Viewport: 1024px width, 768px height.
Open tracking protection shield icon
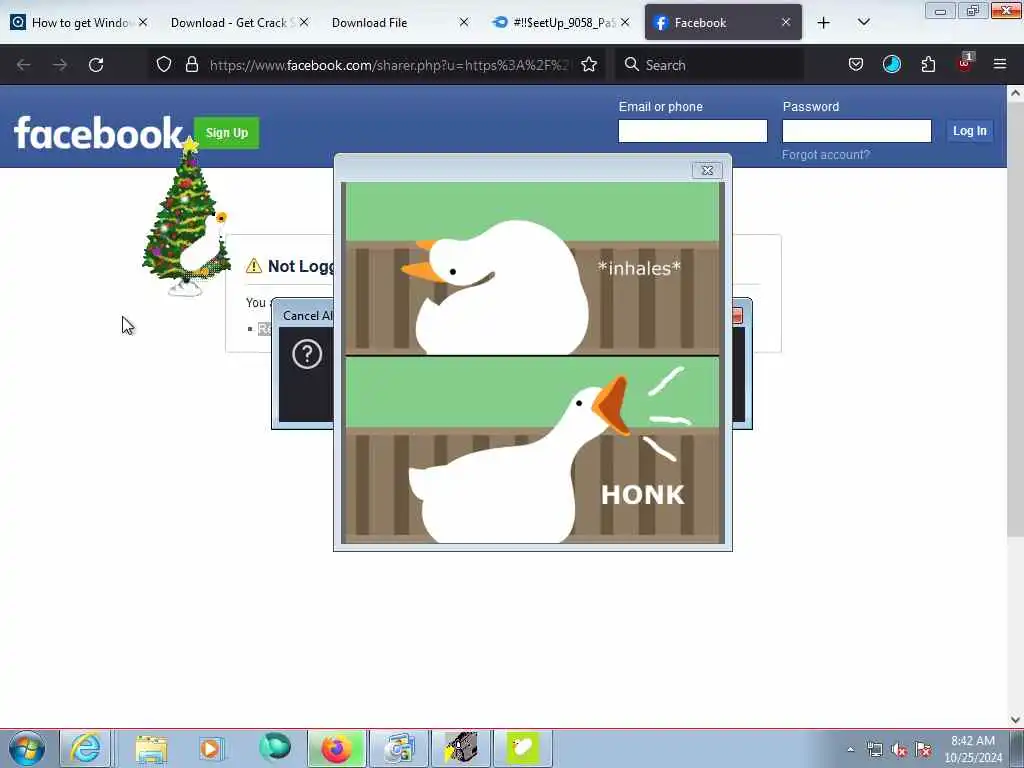[164, 64]
